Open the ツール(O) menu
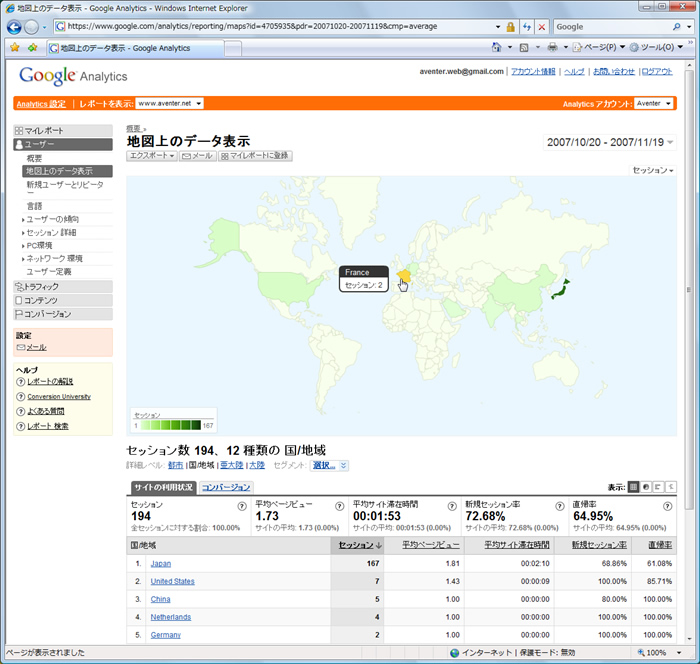Viewport: 700px width, 664px height. pos(658,47)
